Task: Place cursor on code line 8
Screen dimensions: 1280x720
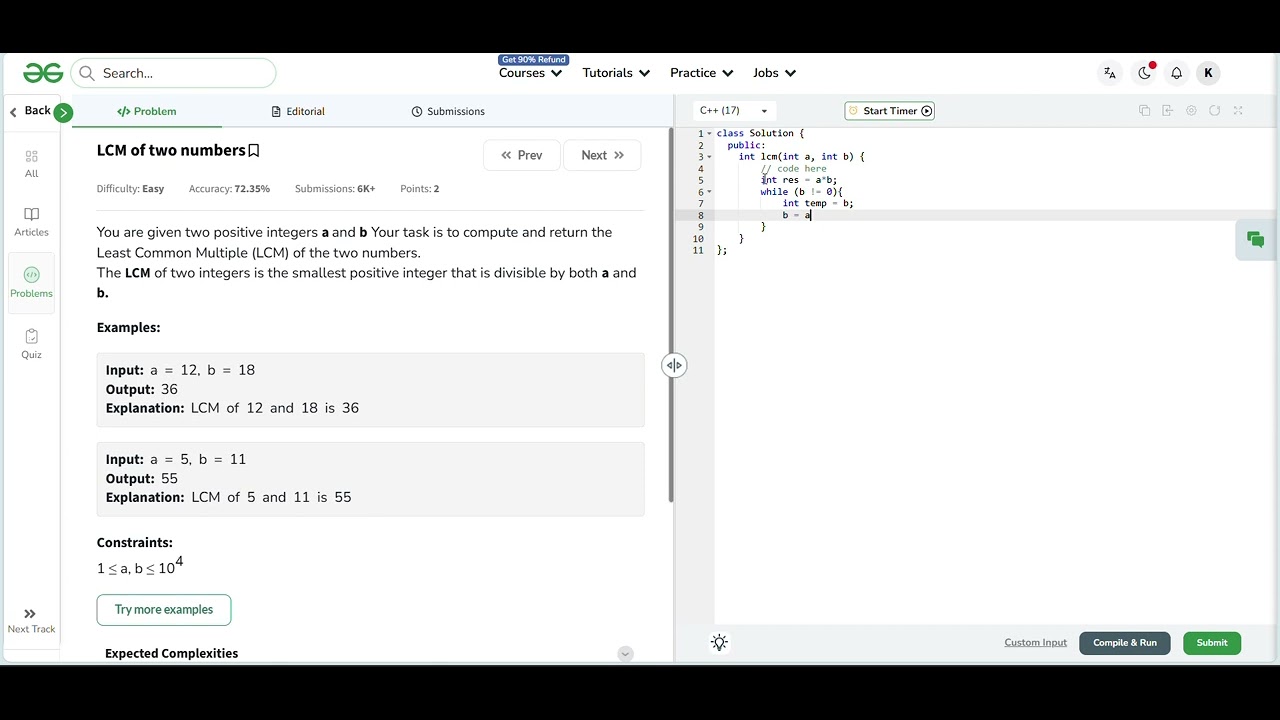Action: tap(995, 215)
